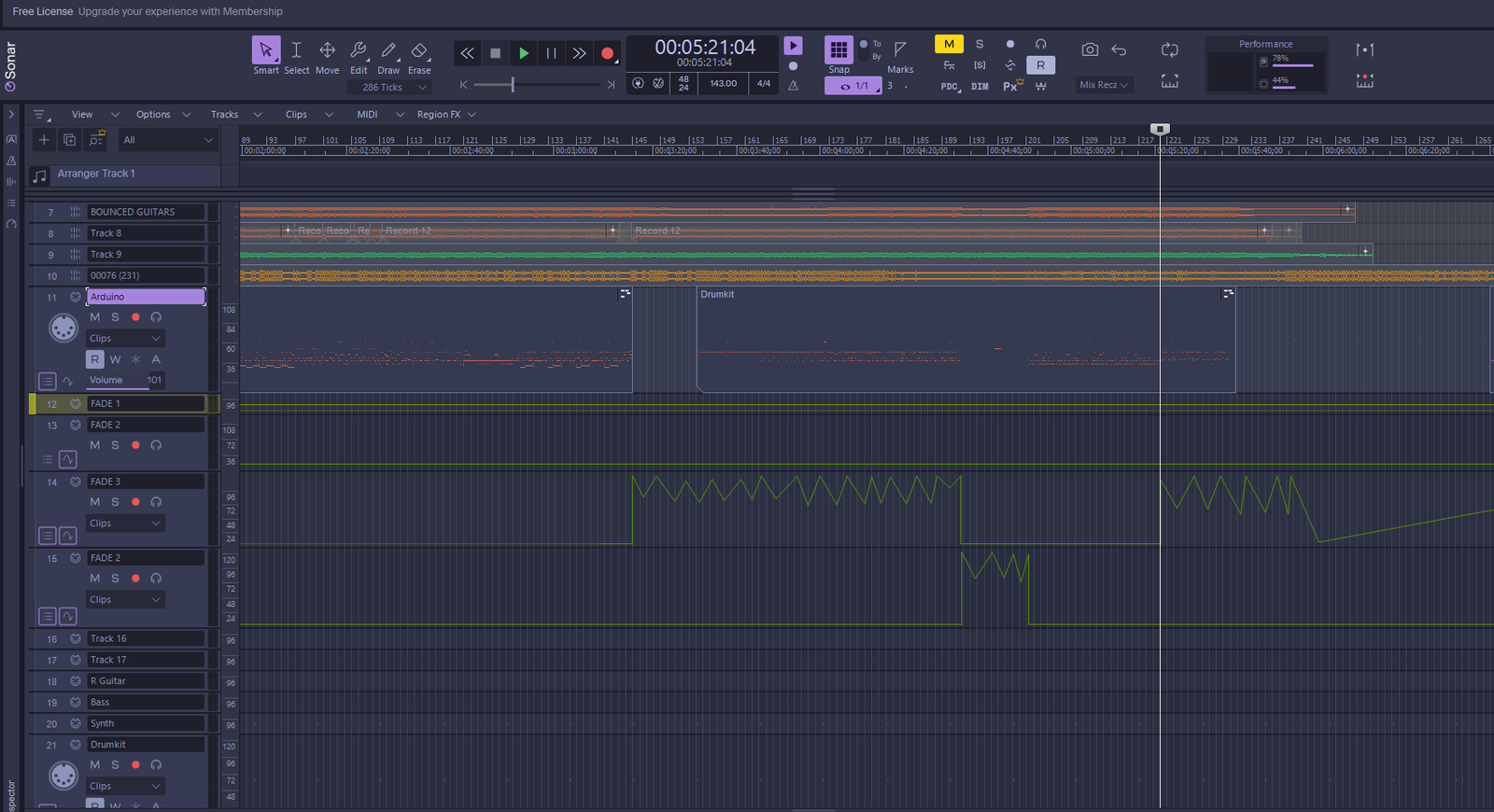Click the tempo 143.00 field
The width and height of the screenshot is (1494, 812).
pyautogui.click(x=723, y=83)
